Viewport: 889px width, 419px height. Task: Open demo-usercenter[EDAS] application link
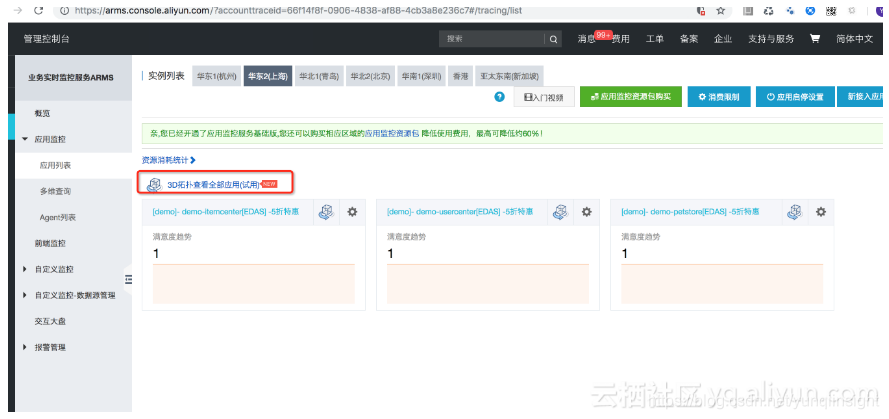tap(460, 212)
